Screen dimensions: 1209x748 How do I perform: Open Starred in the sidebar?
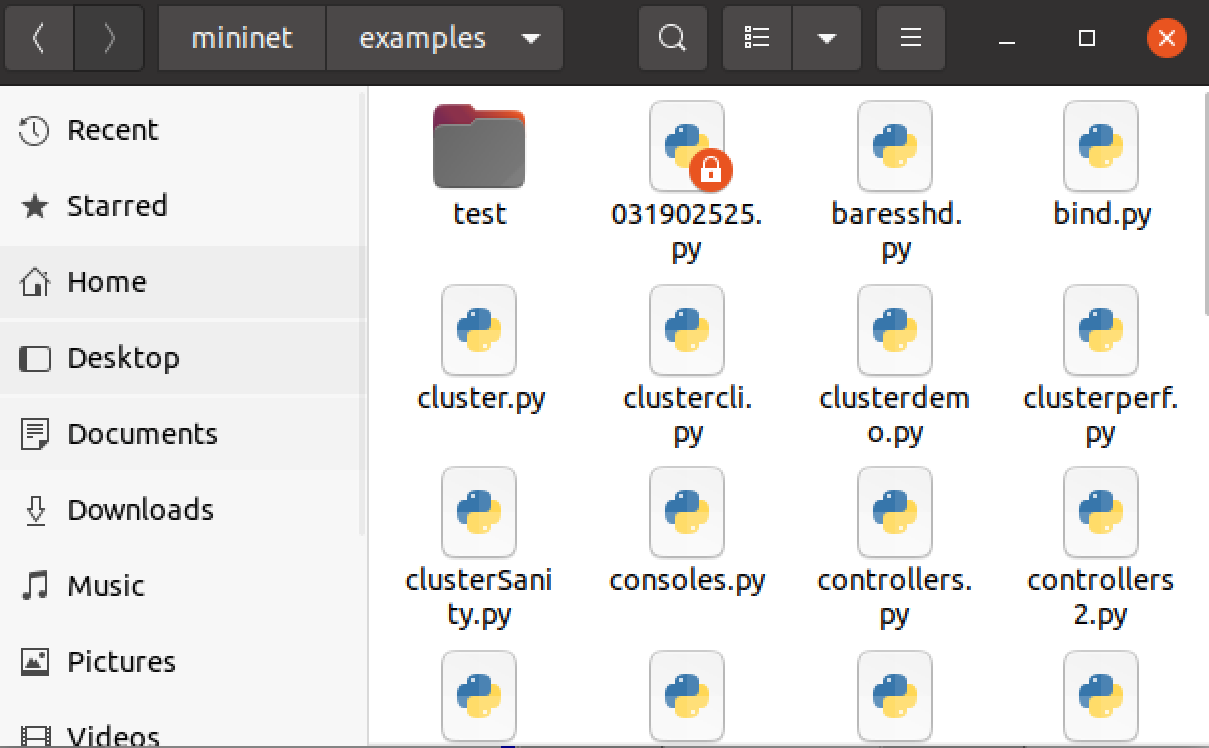(184, 206)
